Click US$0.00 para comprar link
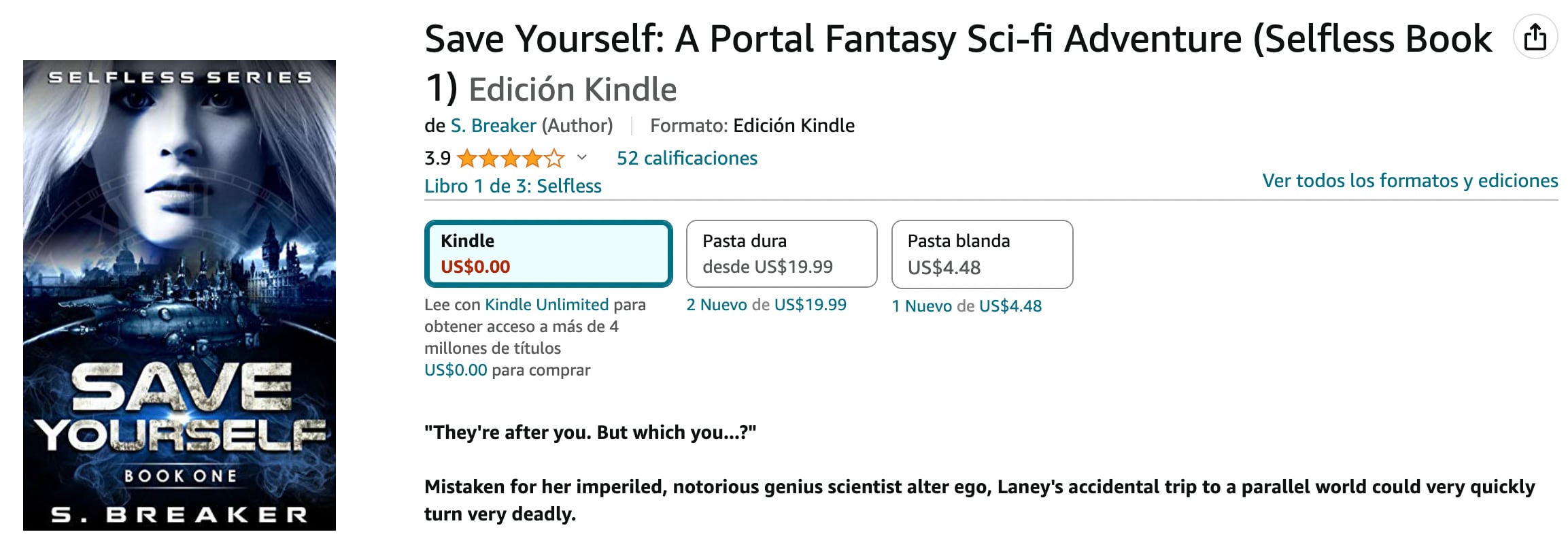The width and height of the screenshot is (1568, 547). [456, 370]
